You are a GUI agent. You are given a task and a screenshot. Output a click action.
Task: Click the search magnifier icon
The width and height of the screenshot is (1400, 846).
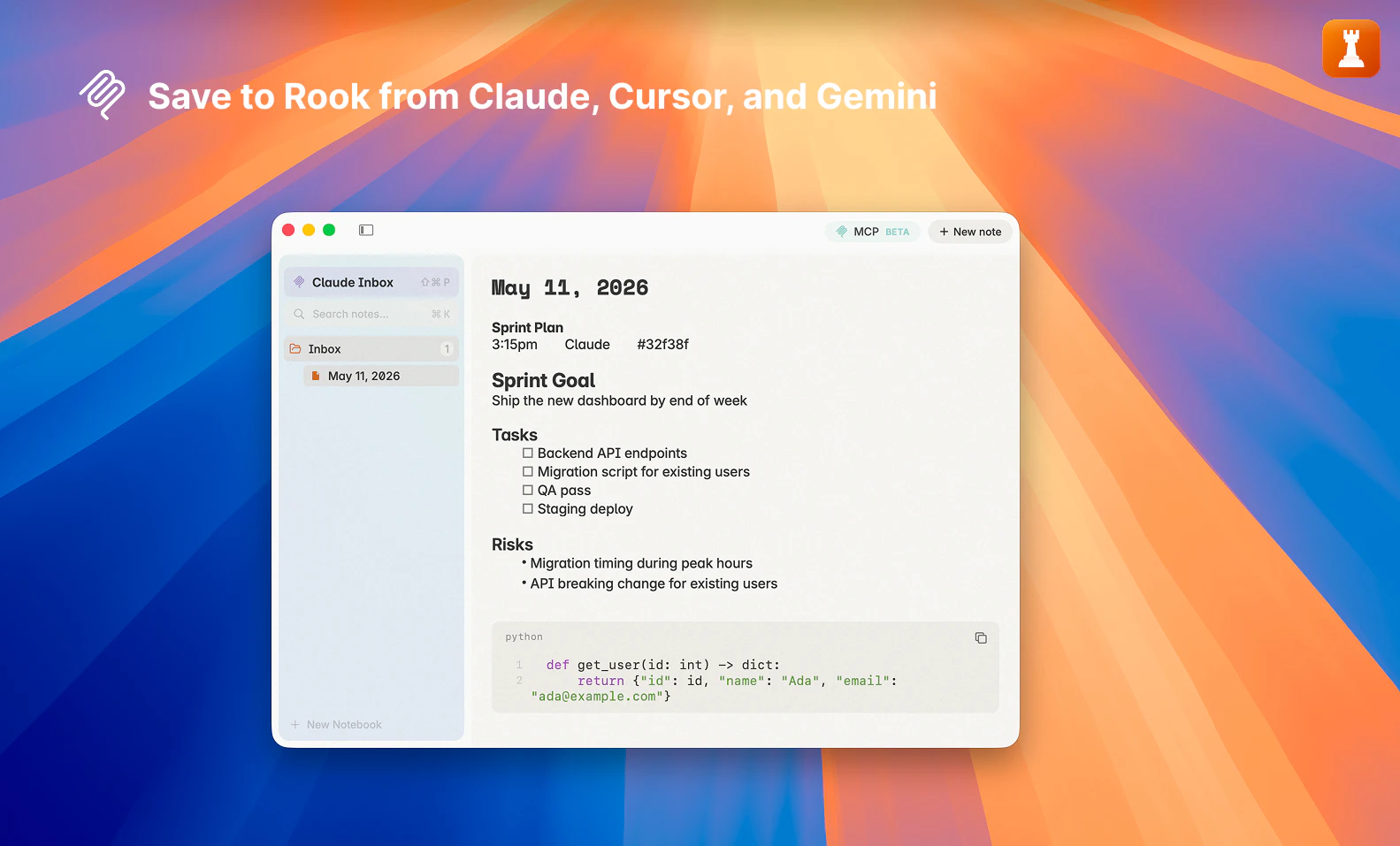pyautogui.click(x=299, y=314)
